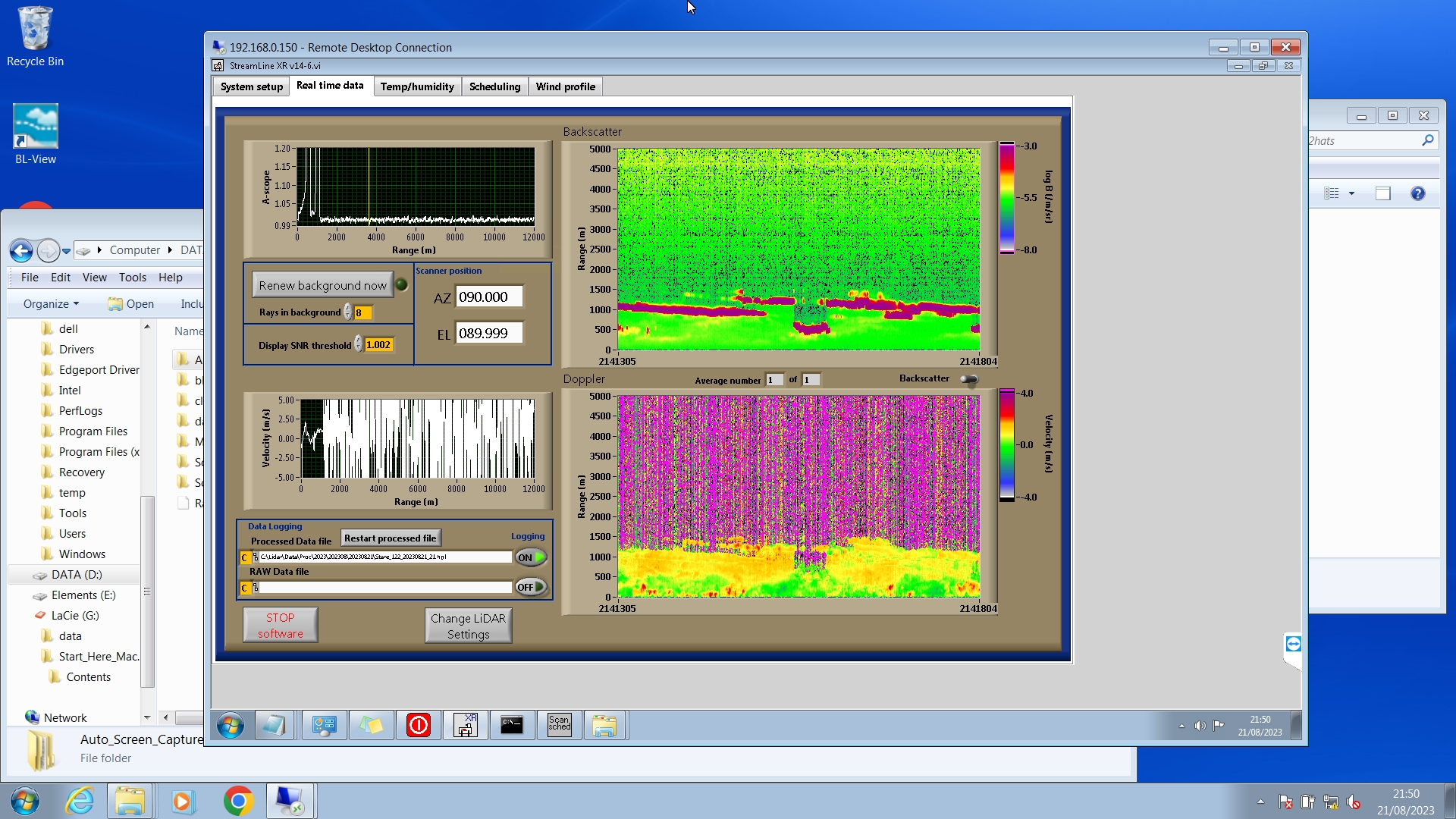The image size is (1456, 819).
Task: Toggle processed data logging ON switch
Action: (531, 557)
